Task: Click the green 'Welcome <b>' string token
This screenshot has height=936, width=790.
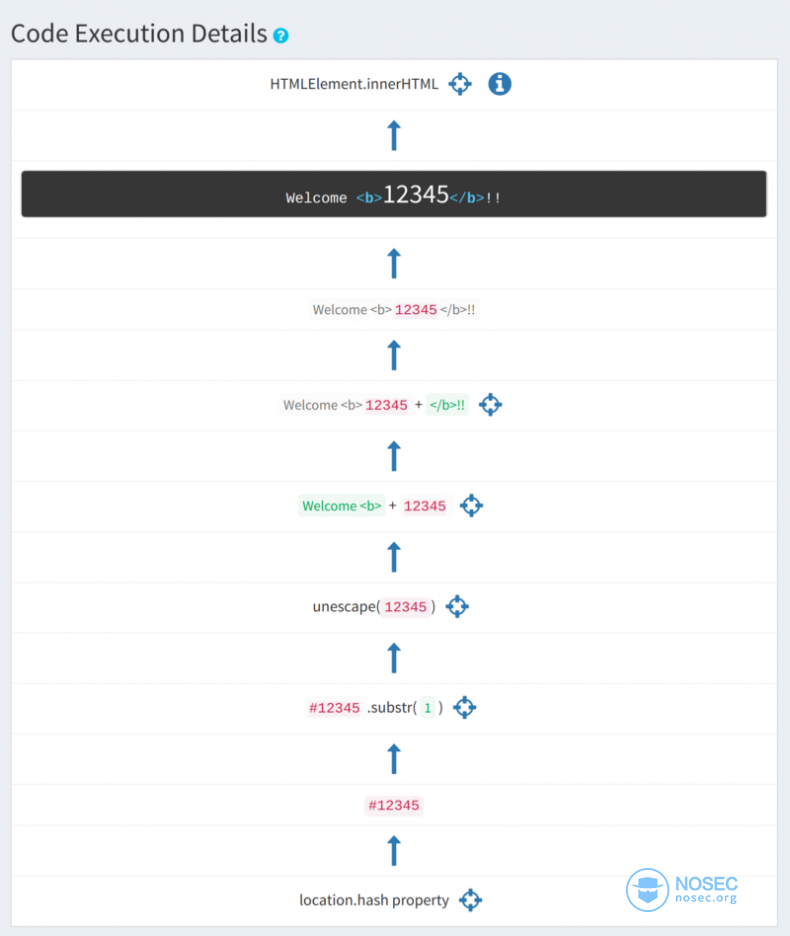Action: pyautogui.click(x=342, y=506)
